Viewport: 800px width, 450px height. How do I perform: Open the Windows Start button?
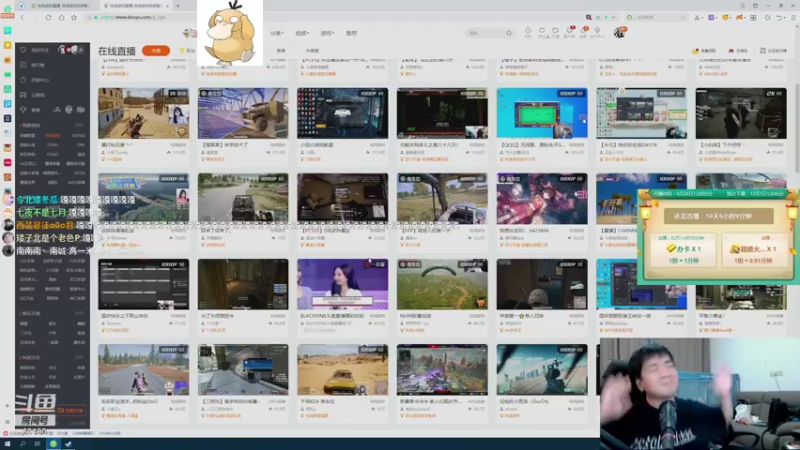(x=7, y=444)
